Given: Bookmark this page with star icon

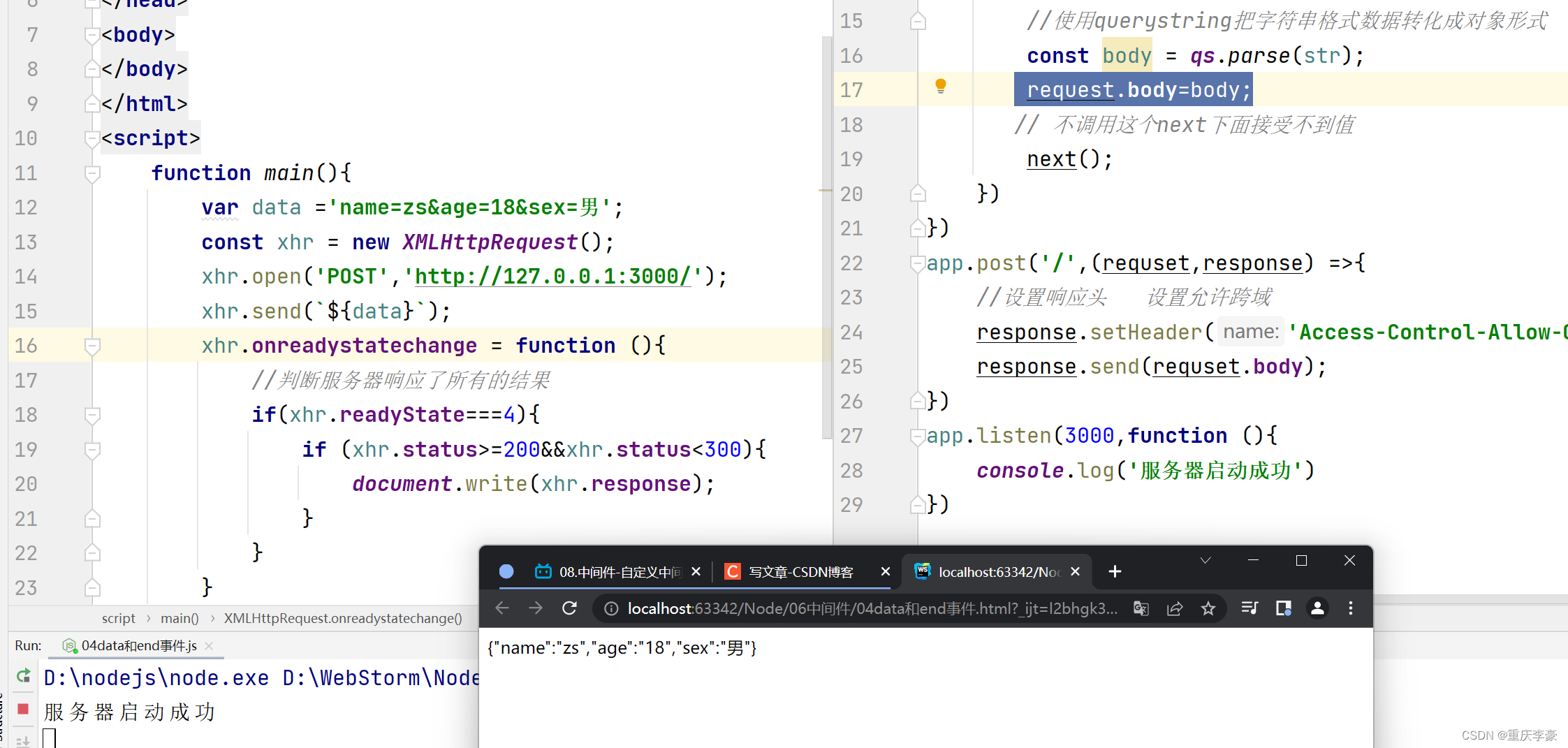Looking at the screenshot, I should click(x=1208, y=608).
